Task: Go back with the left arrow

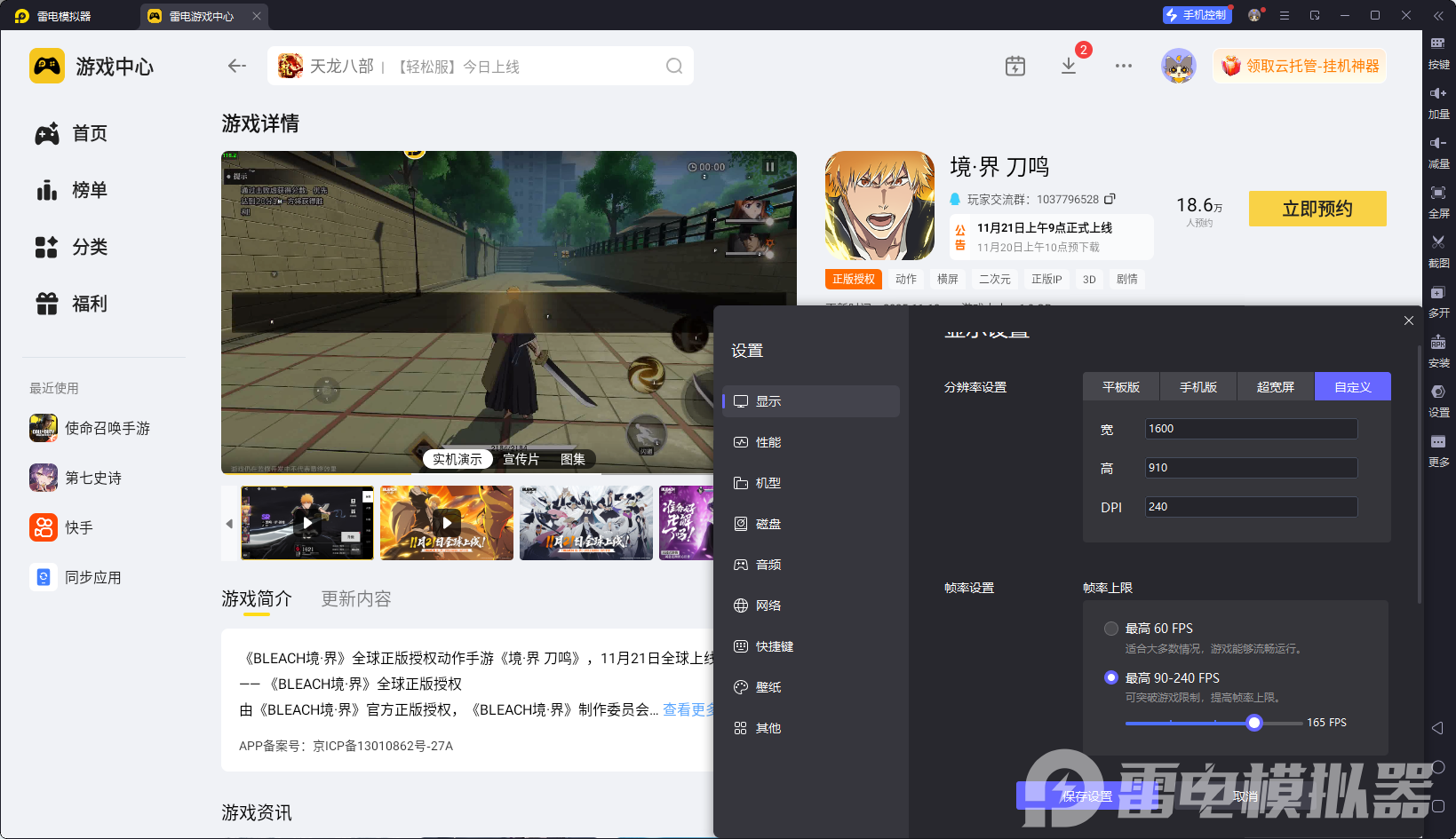Action: [x=236, y=66]
